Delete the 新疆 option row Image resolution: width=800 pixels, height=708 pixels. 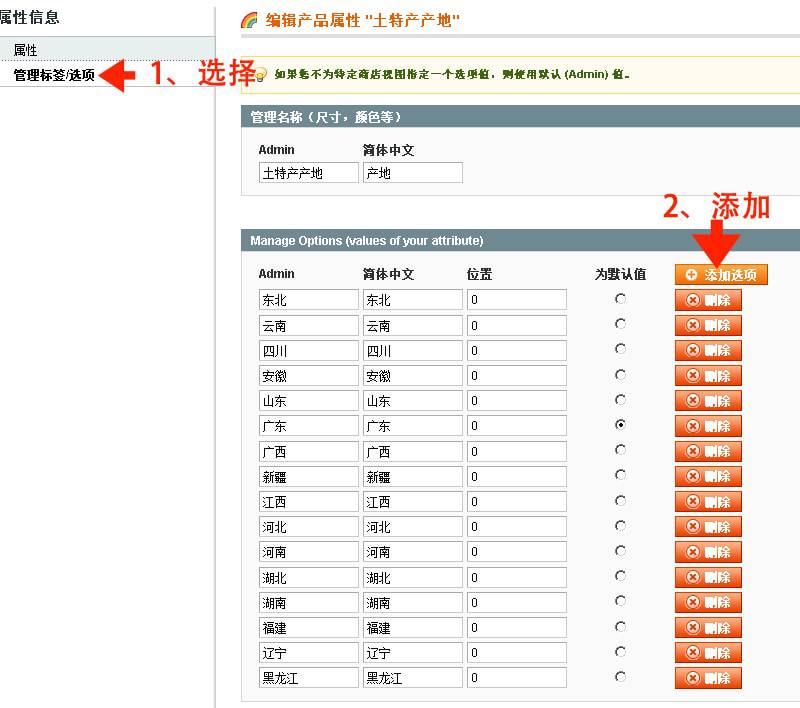pyautogui.click(x=708, y=477)
